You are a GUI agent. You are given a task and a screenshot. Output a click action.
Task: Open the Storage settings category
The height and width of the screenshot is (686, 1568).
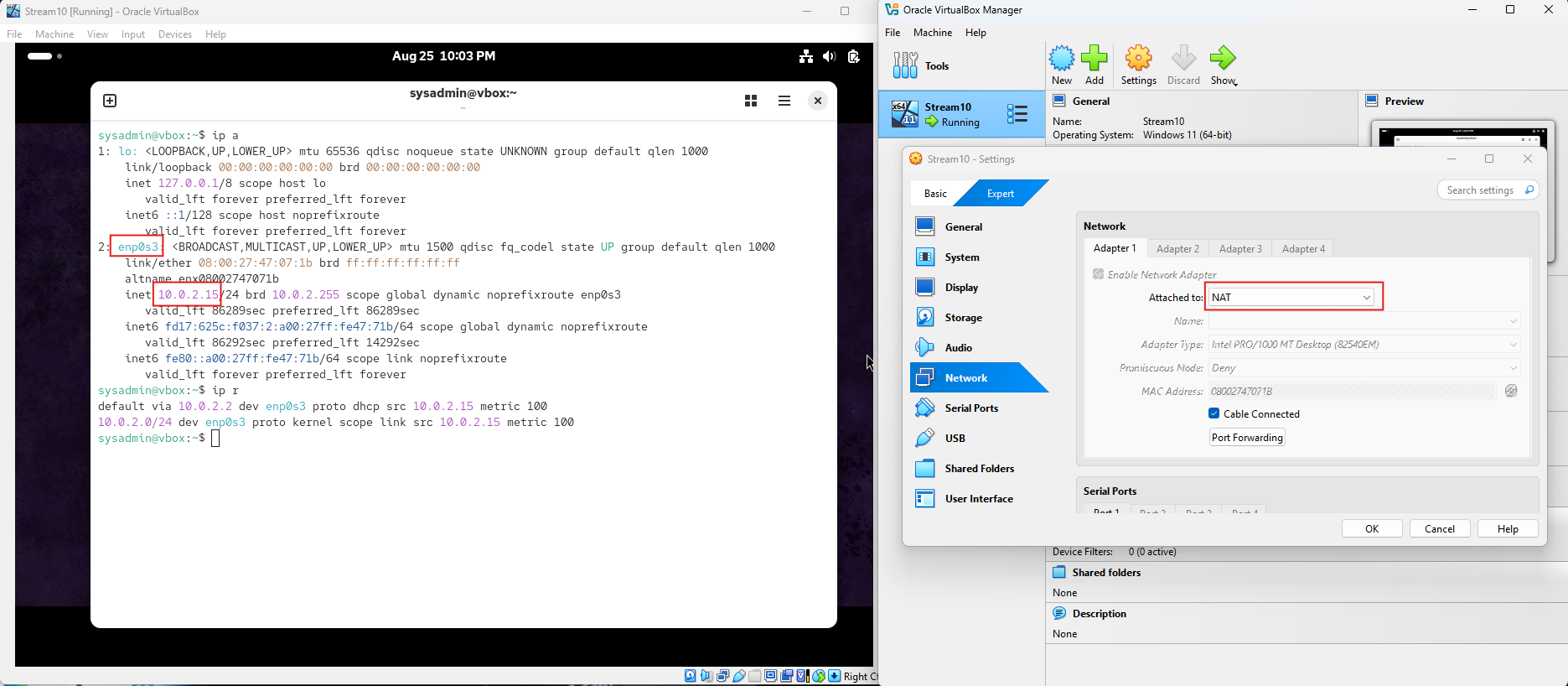pyautogui.click(x=963, y=318)
